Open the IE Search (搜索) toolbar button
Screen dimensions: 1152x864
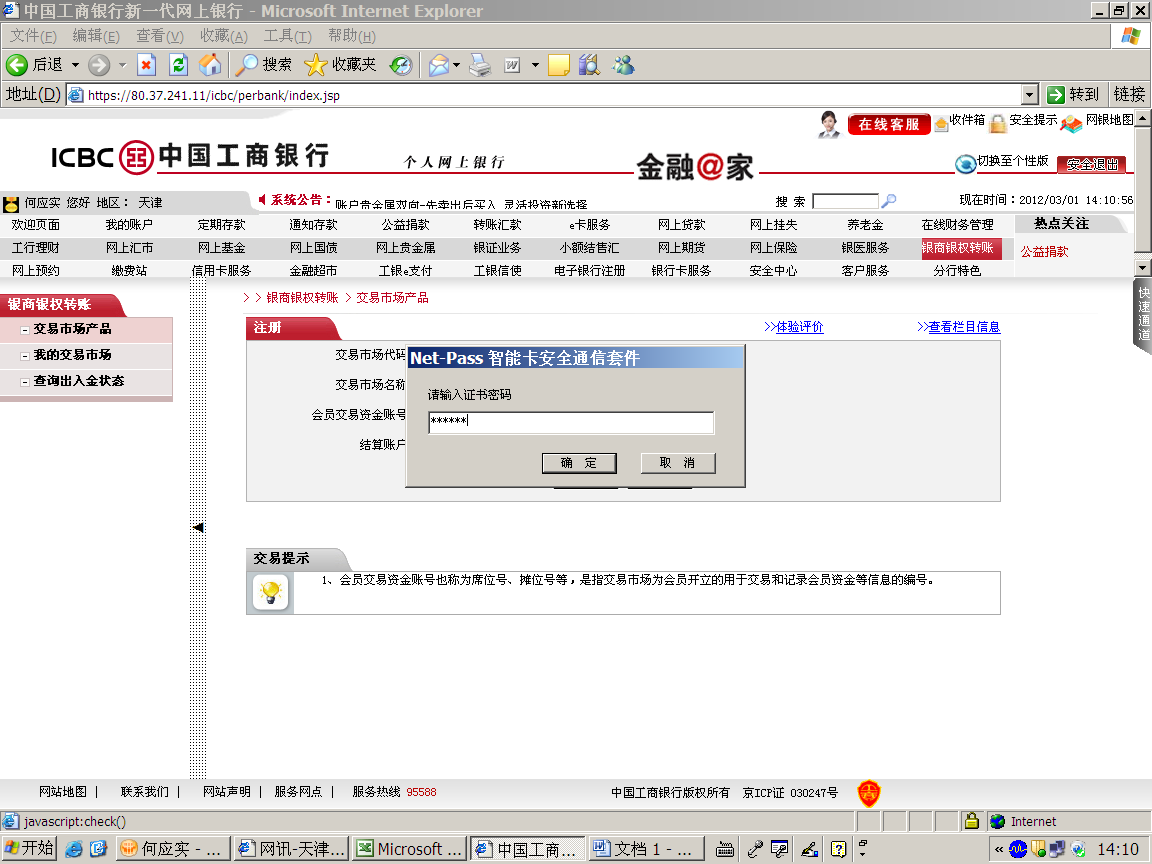coord(264,65)
